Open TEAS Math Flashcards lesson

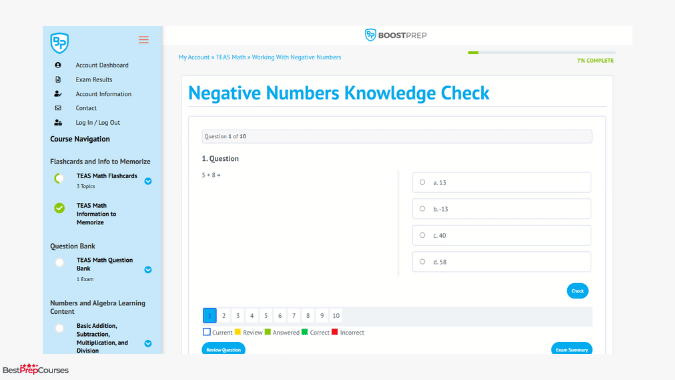[x=107, y=176]
